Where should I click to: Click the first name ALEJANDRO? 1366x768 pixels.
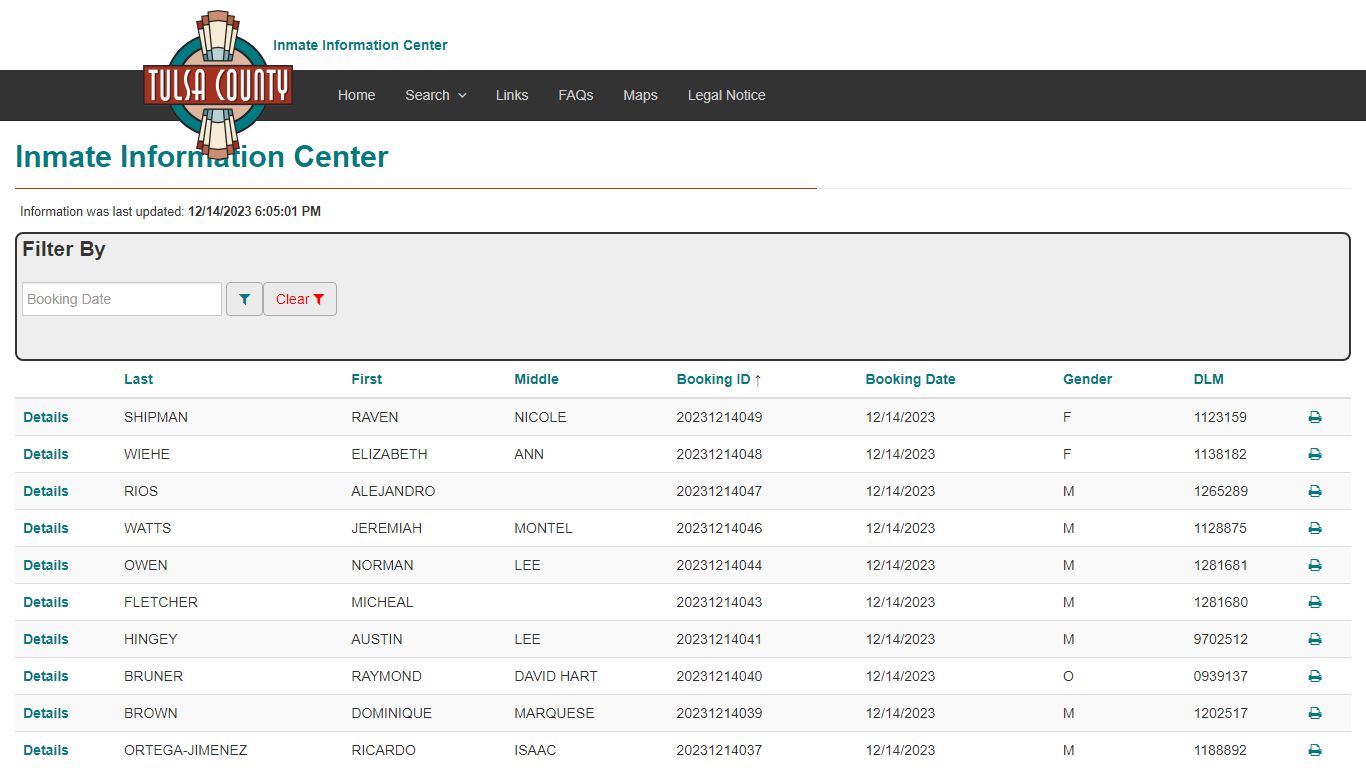pos(393,491)
